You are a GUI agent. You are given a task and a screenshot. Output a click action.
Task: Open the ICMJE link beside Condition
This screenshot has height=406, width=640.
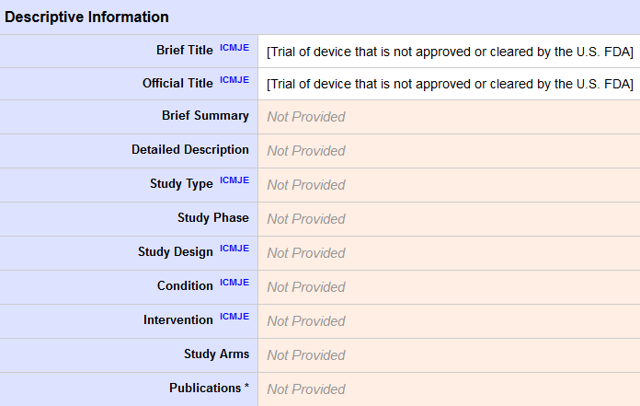tap(234, 282)
